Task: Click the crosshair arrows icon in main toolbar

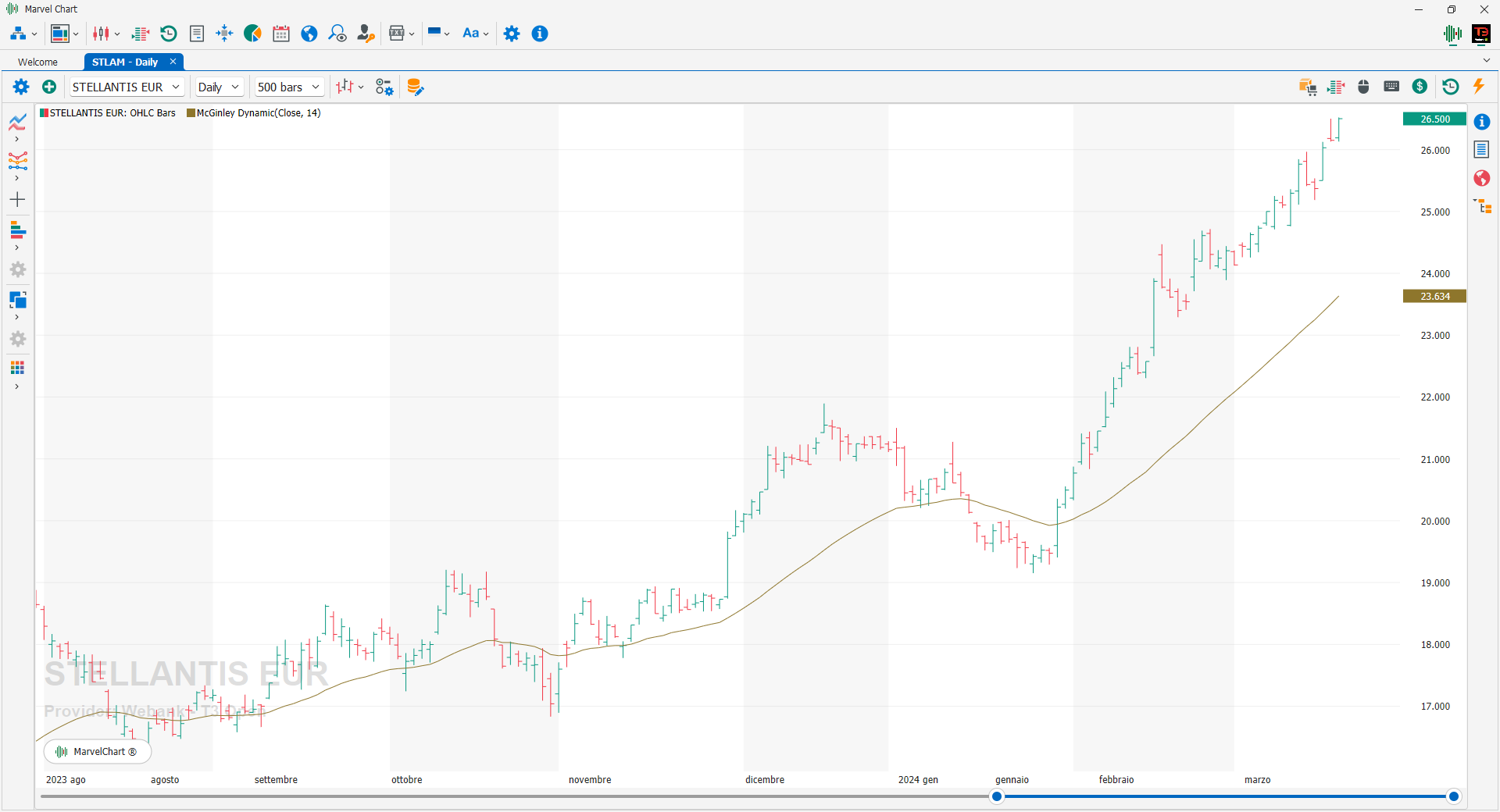Action: 224,34
